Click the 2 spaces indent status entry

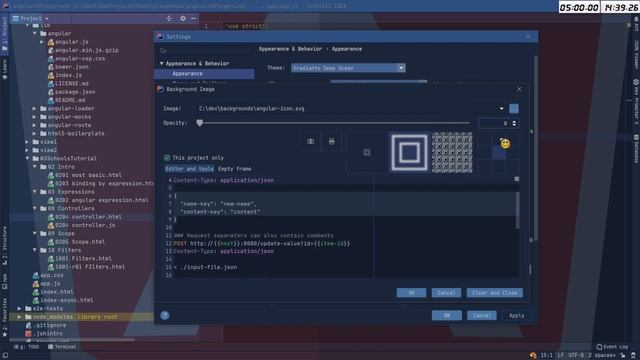point(602,356)
